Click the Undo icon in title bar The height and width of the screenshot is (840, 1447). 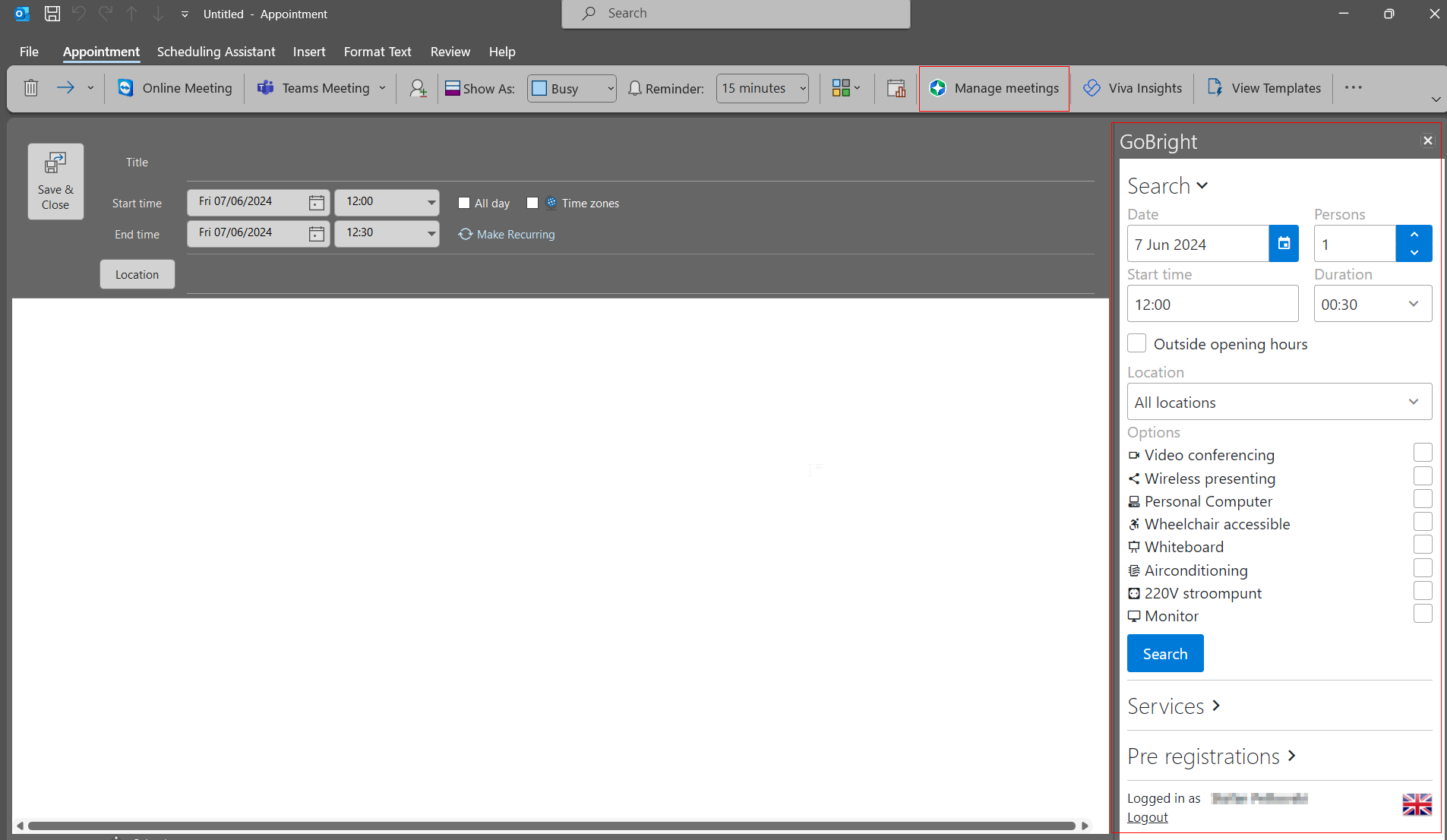click(x=78, y=14)
